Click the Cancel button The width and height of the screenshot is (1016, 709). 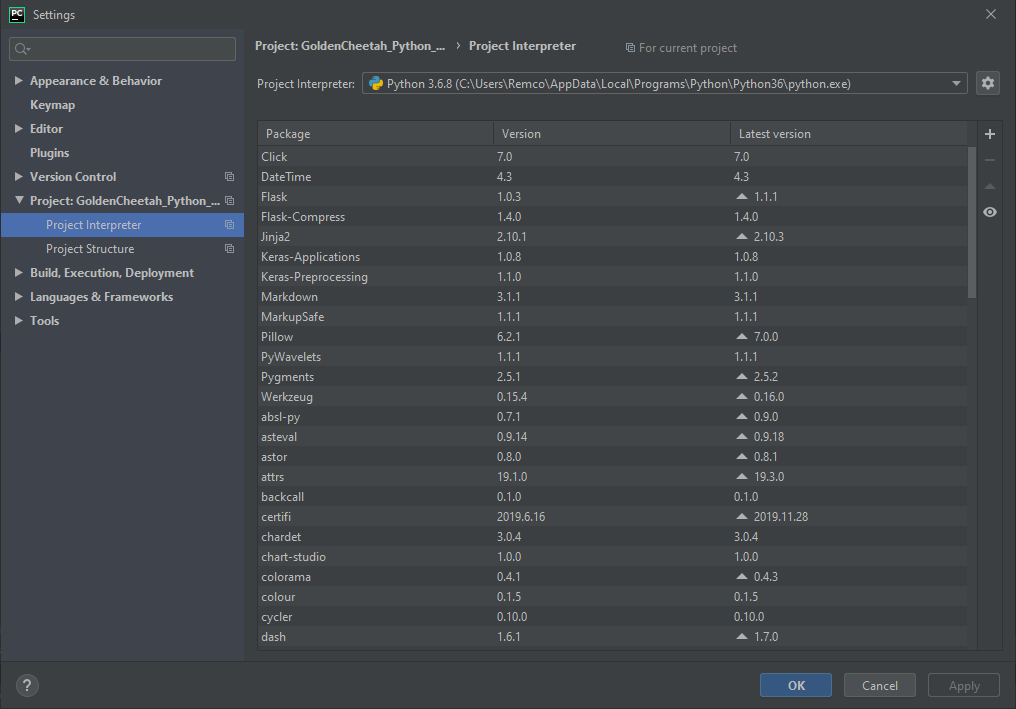click(880, 685)
